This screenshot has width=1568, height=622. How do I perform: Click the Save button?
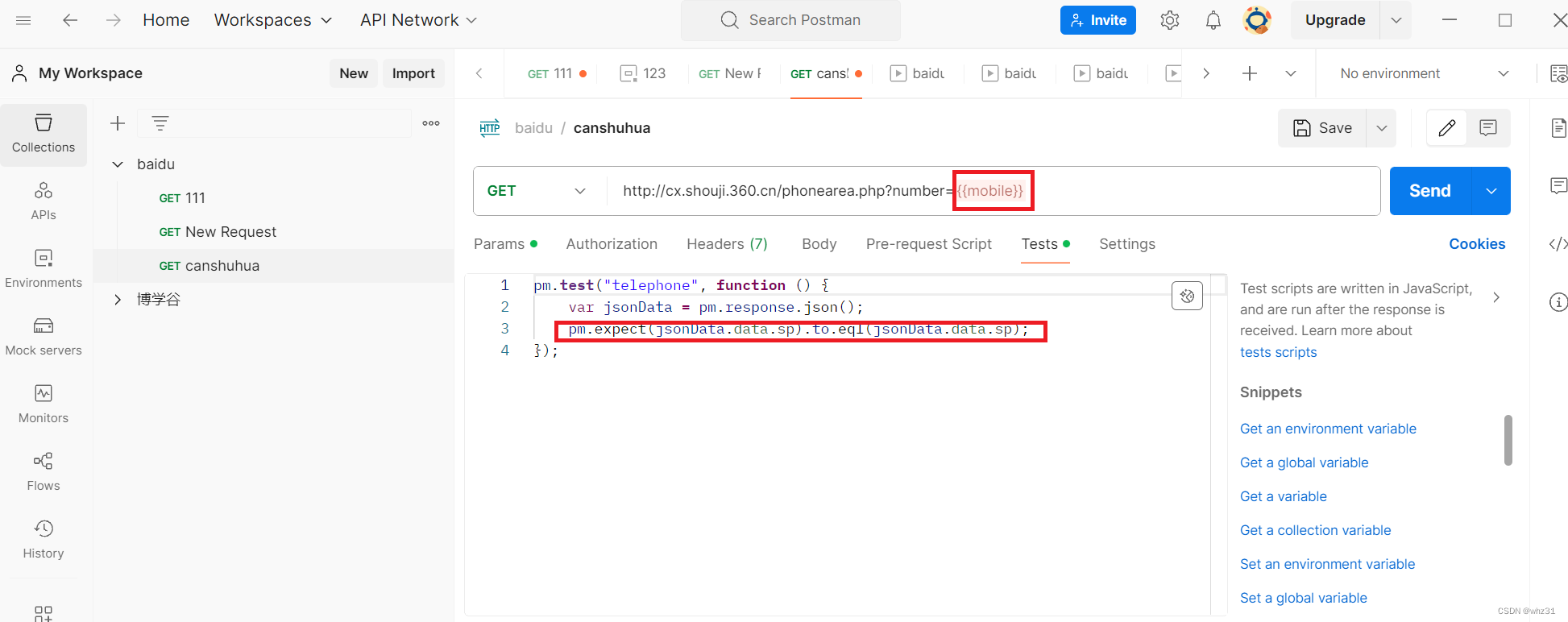click(1322, 128)
